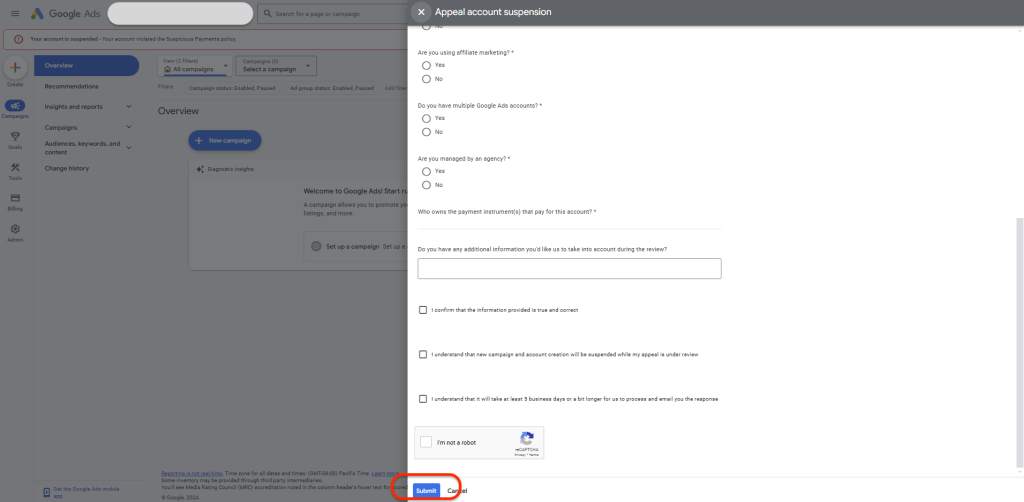
Task: Check the confirm information is true box
Action: 423,310
